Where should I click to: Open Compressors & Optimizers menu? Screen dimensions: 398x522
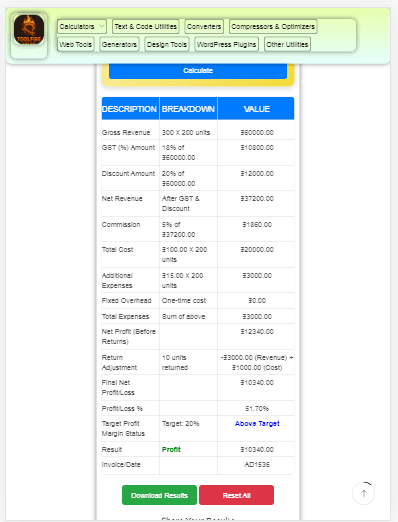pos(273,26)
